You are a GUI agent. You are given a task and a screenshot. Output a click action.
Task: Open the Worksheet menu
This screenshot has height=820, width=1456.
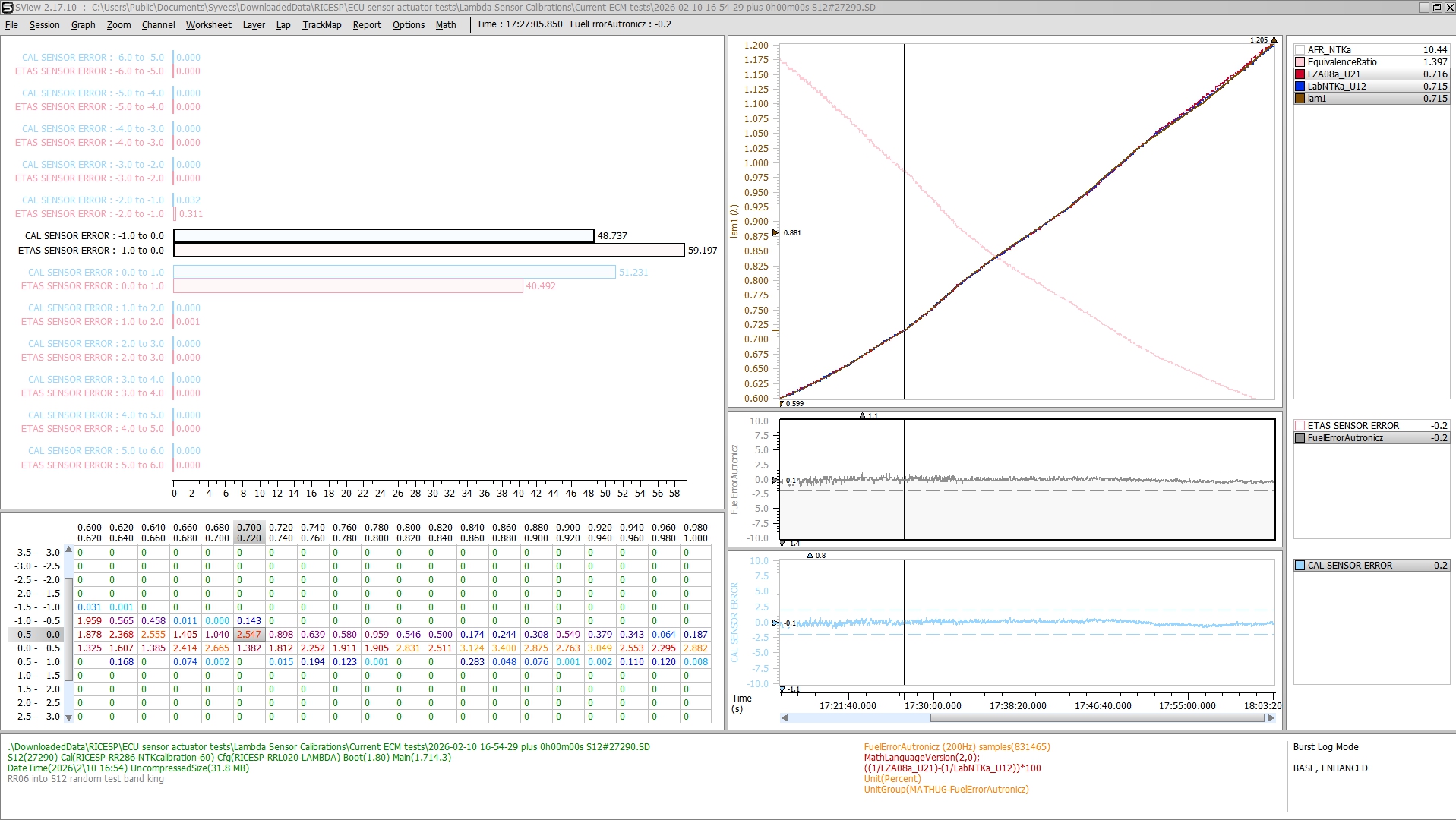(x=208, y=24)
